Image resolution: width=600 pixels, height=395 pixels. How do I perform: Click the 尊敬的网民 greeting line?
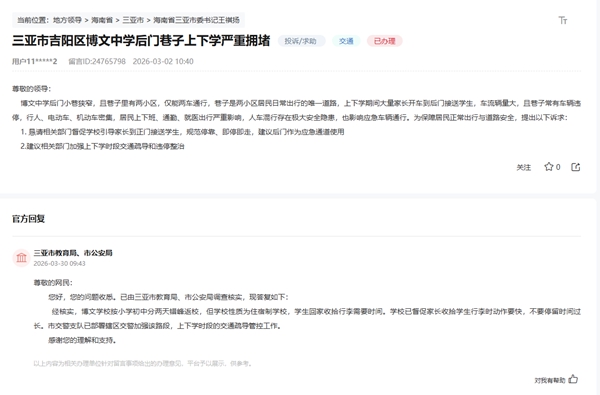(53, 283)
